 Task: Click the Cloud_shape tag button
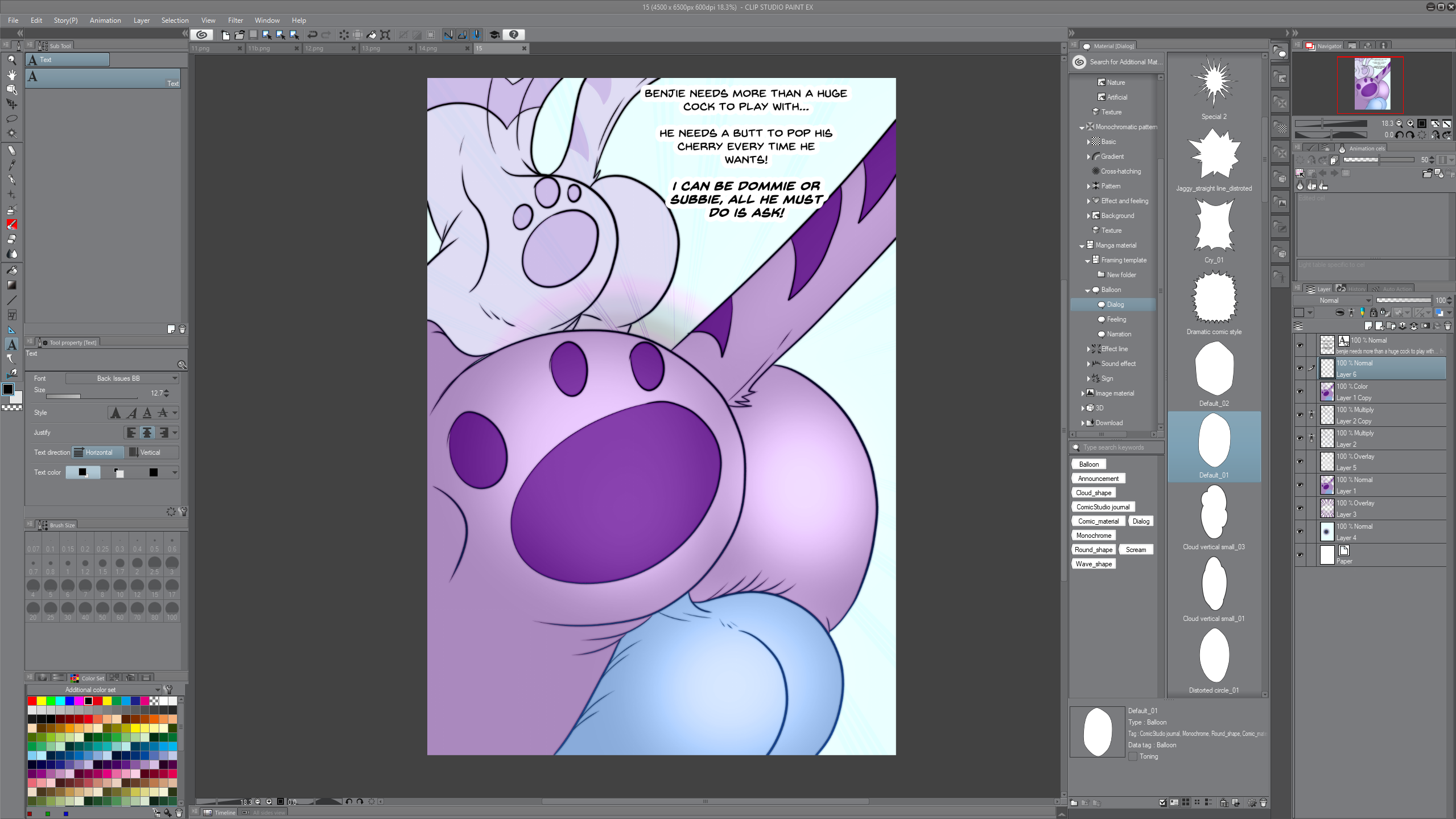(x=1093, y=493)
